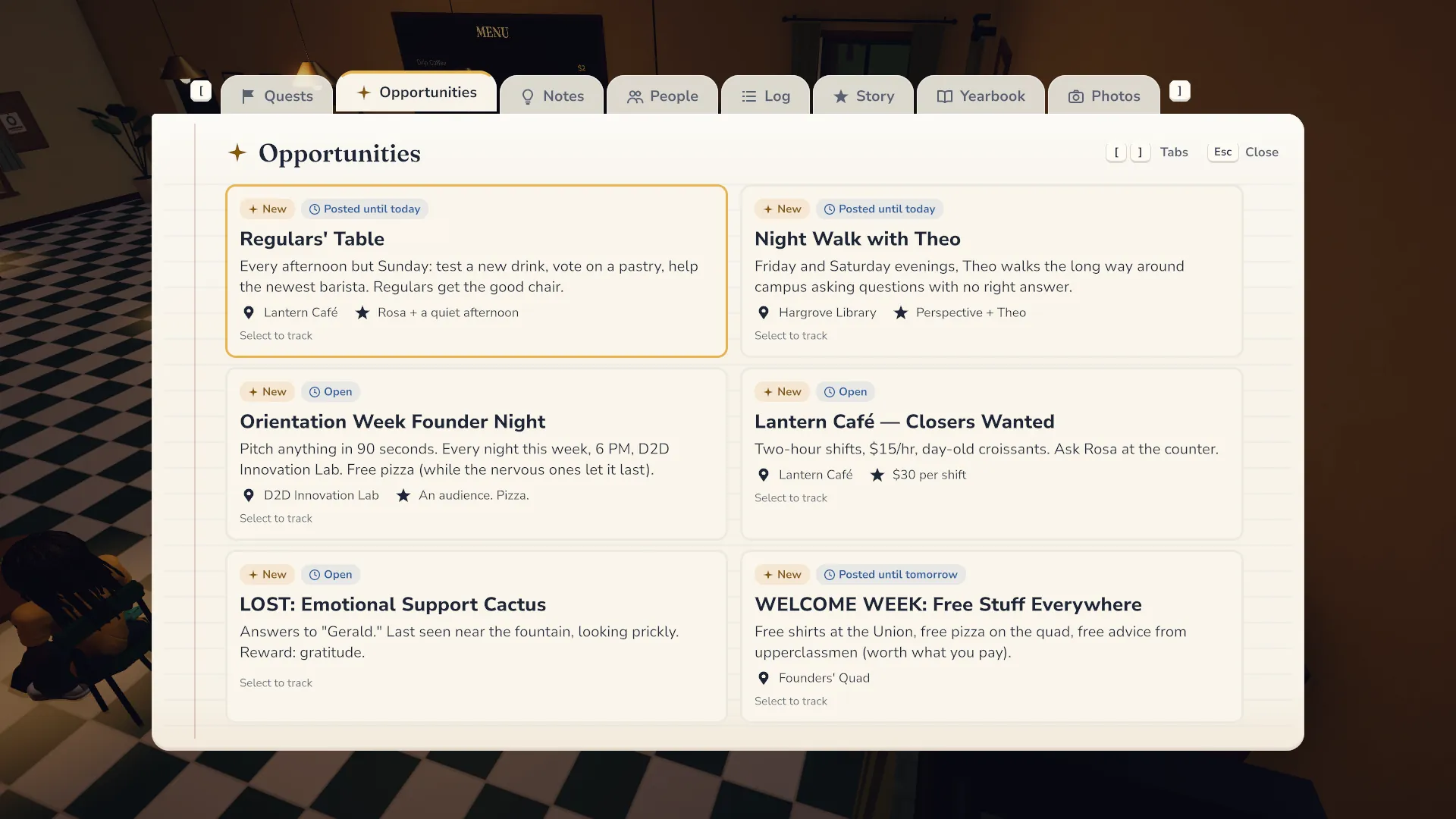Image resolution: width=1456 pixels, height=819 pixels.
Task: Click the New badge on Regulars' Table
Action: click(x=267, y=209)
